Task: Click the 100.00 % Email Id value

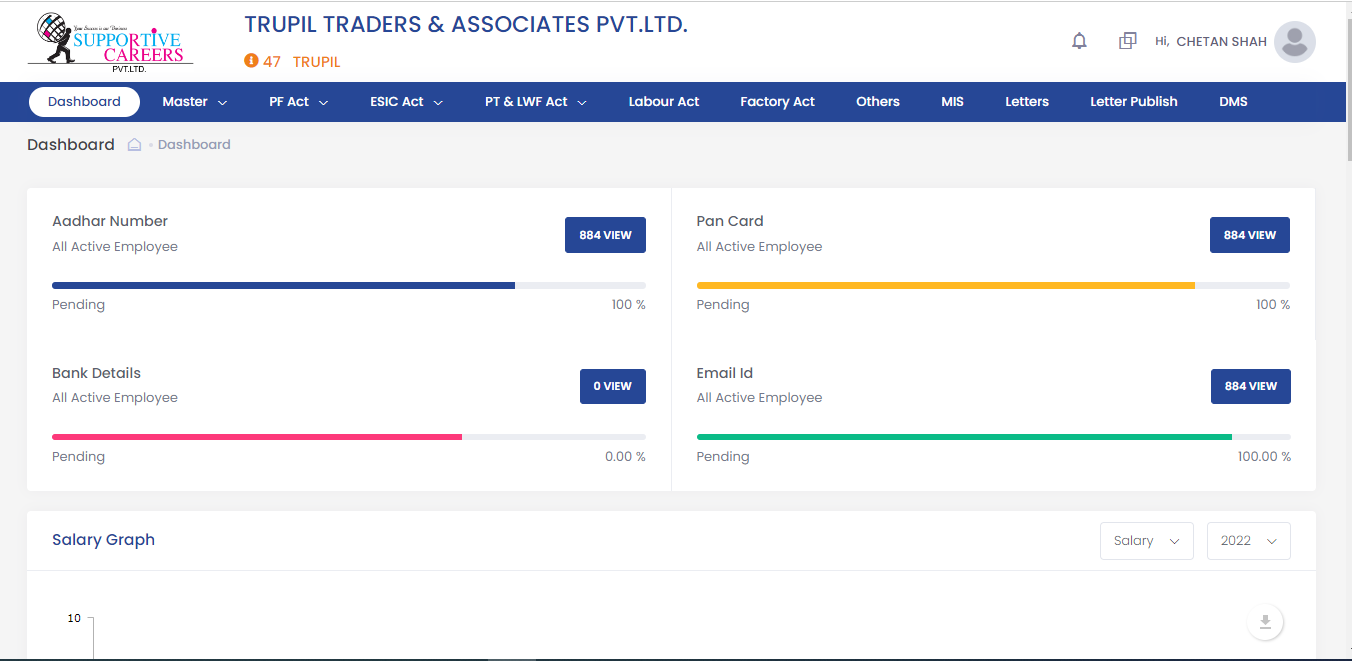Action: (1264, 457)
